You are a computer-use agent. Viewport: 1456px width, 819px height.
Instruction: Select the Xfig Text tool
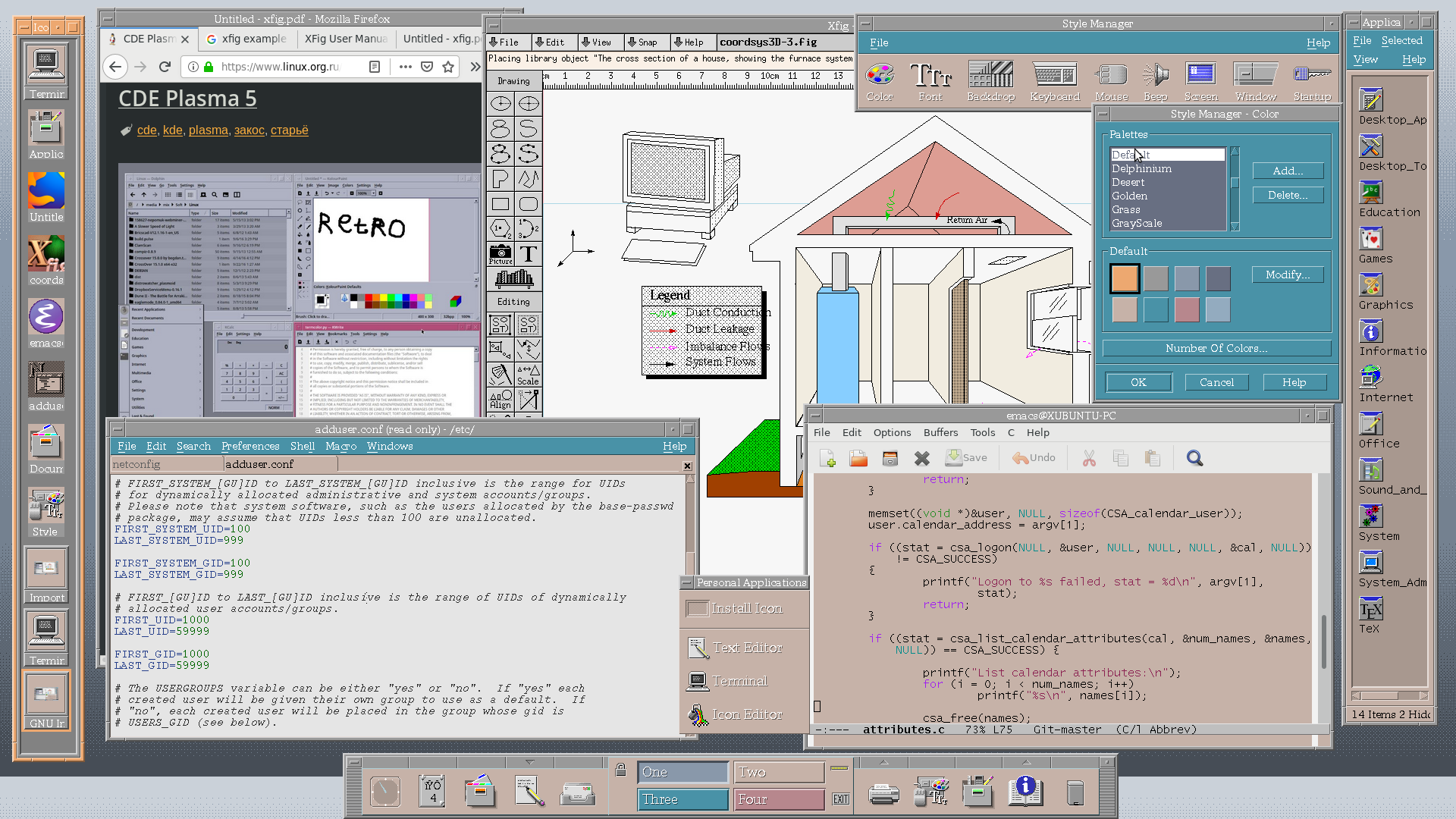pyautogui.click(x=529, y=254)
